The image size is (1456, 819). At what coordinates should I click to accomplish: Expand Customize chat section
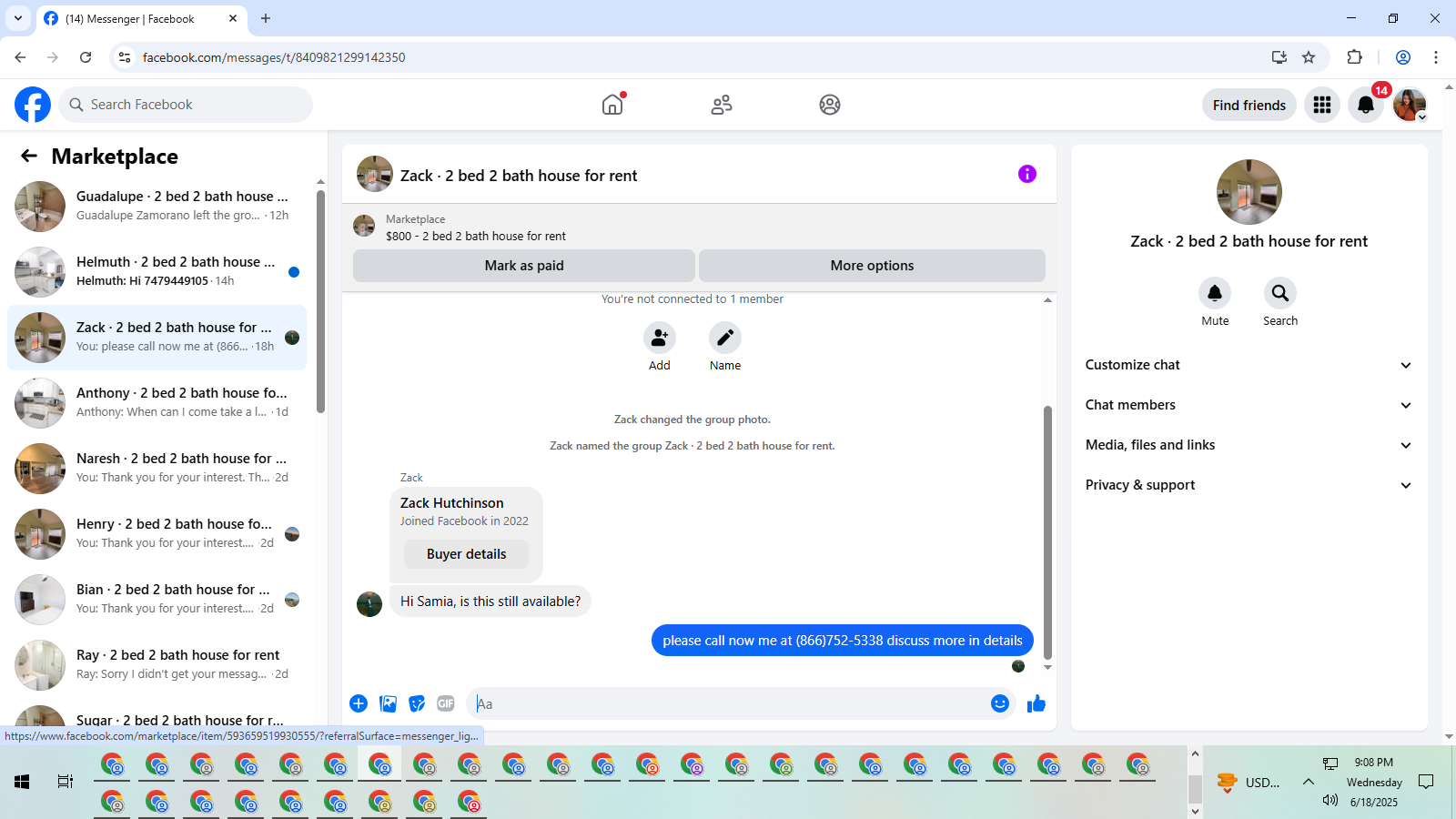pos(1249,365)
